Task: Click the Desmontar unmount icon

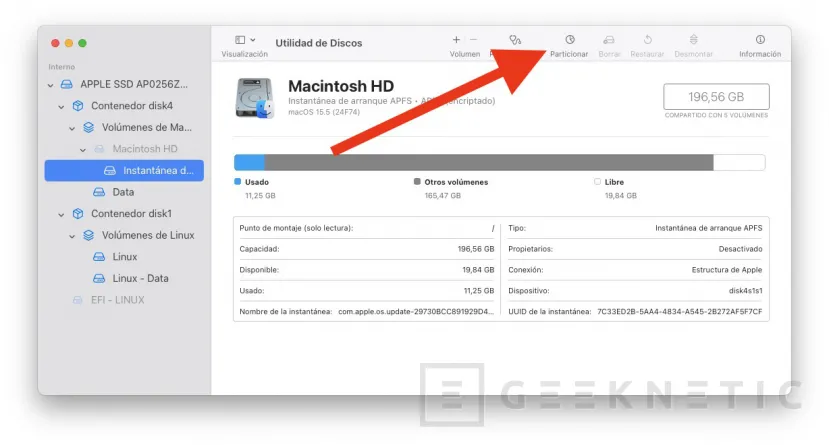Action: (x=694, y=40)
